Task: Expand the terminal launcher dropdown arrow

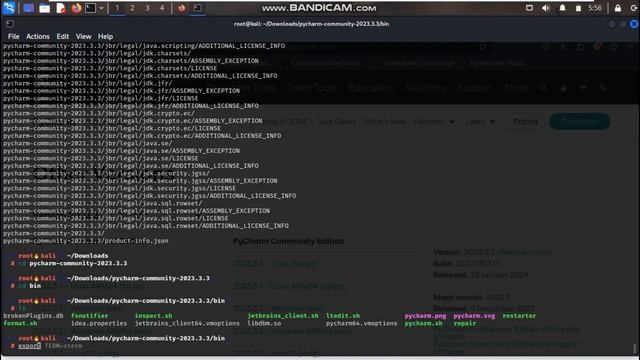Action: 101,8
